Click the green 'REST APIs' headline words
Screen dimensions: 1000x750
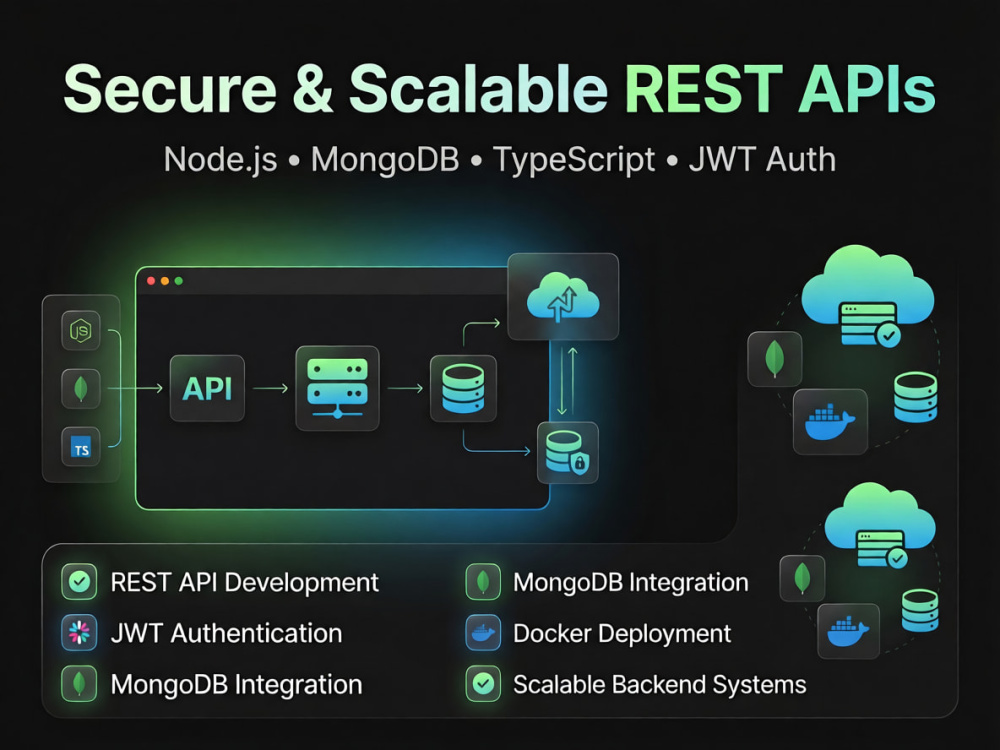[x=781, y=89]
